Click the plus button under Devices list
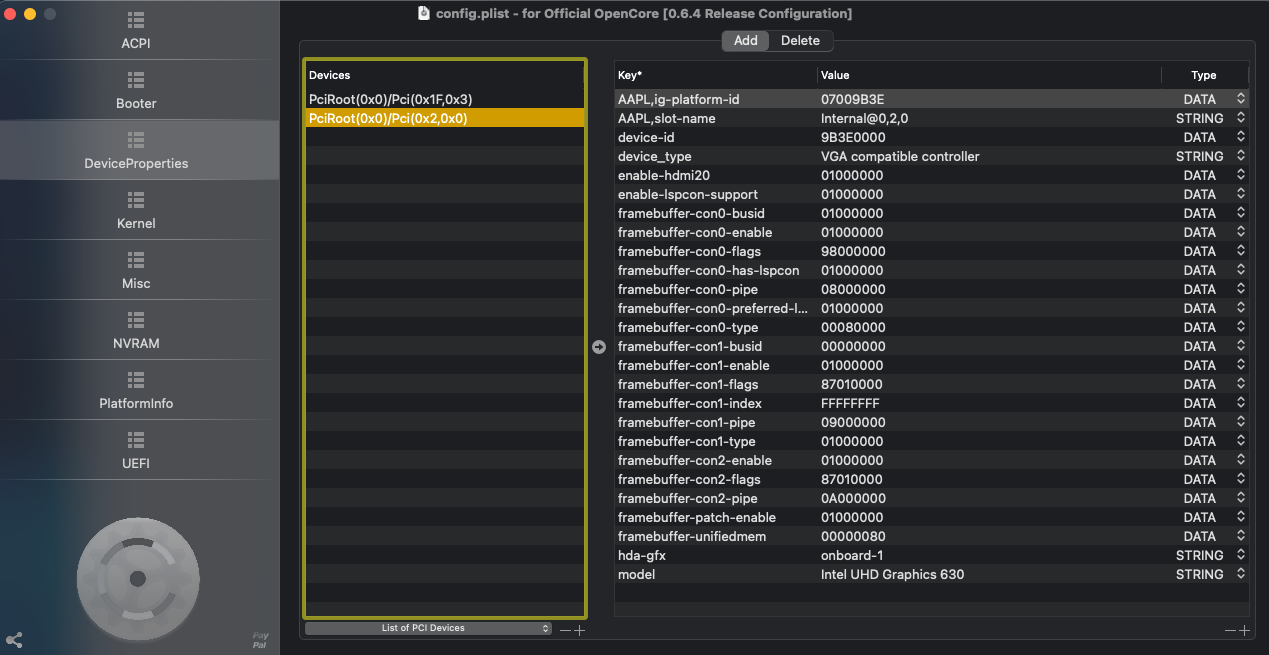Image resolution: width=1269 pixels, height=655 pixels. (579, 630)
